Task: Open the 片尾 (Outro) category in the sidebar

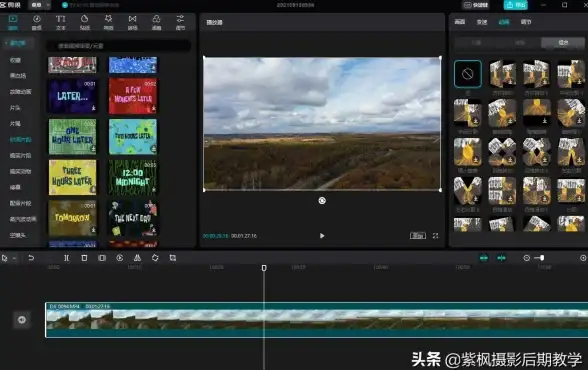Action: [15, 124]
